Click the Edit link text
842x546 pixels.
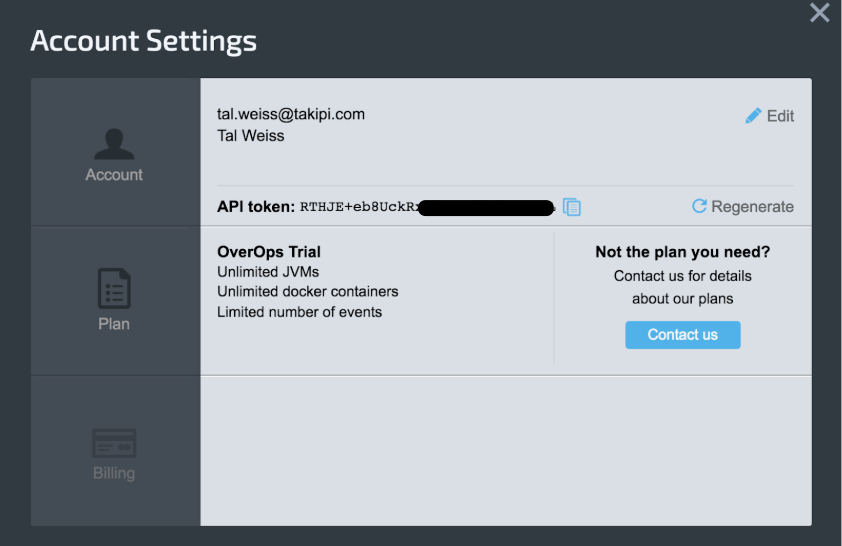point(780,116)
